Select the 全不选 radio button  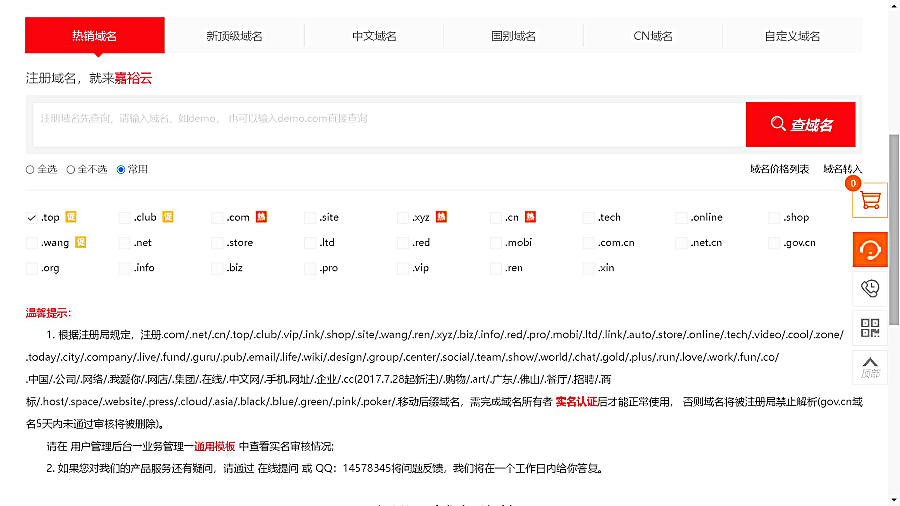(x=71, y=170)
